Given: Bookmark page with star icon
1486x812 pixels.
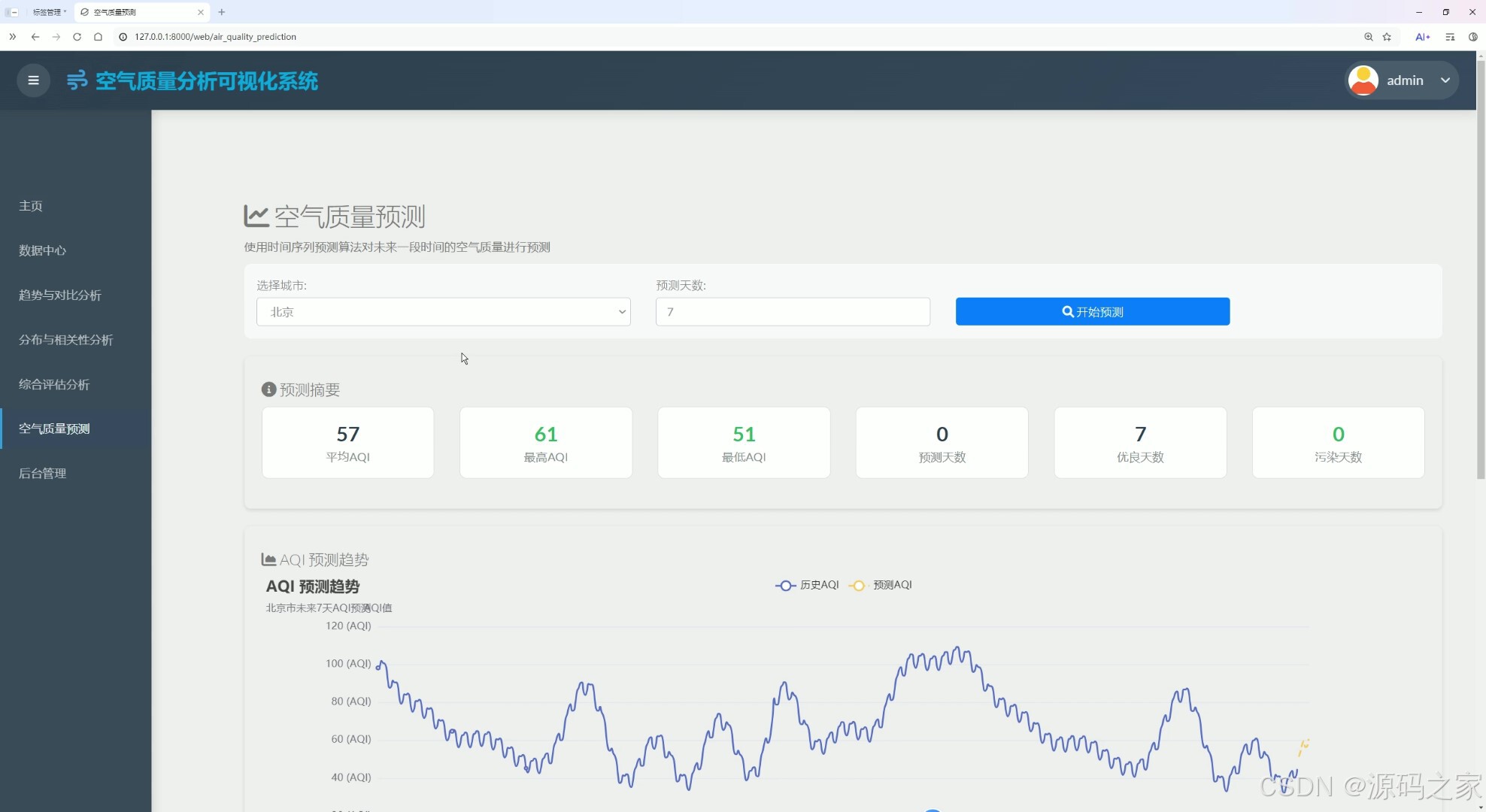Looking at the screenshot, I should tap(1387, 37).
